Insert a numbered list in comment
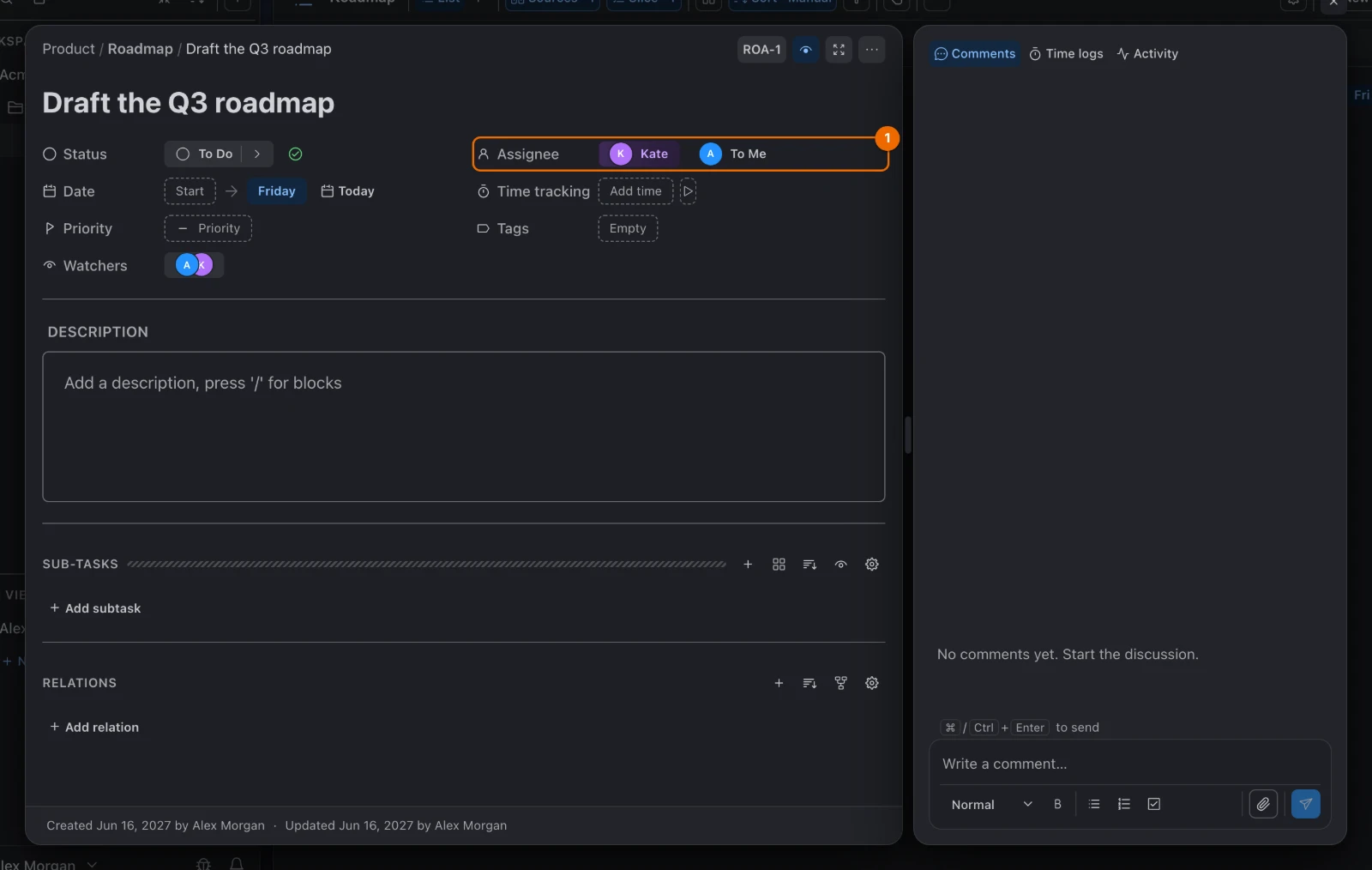1372x870 pixels. (x=1124, y=805)
